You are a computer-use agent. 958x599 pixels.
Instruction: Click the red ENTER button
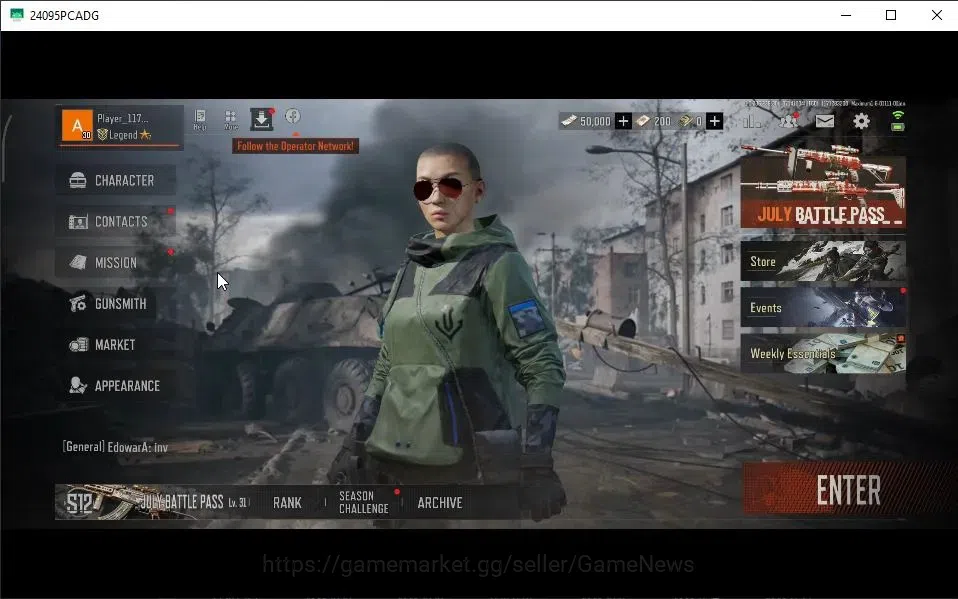click(849, 490)
